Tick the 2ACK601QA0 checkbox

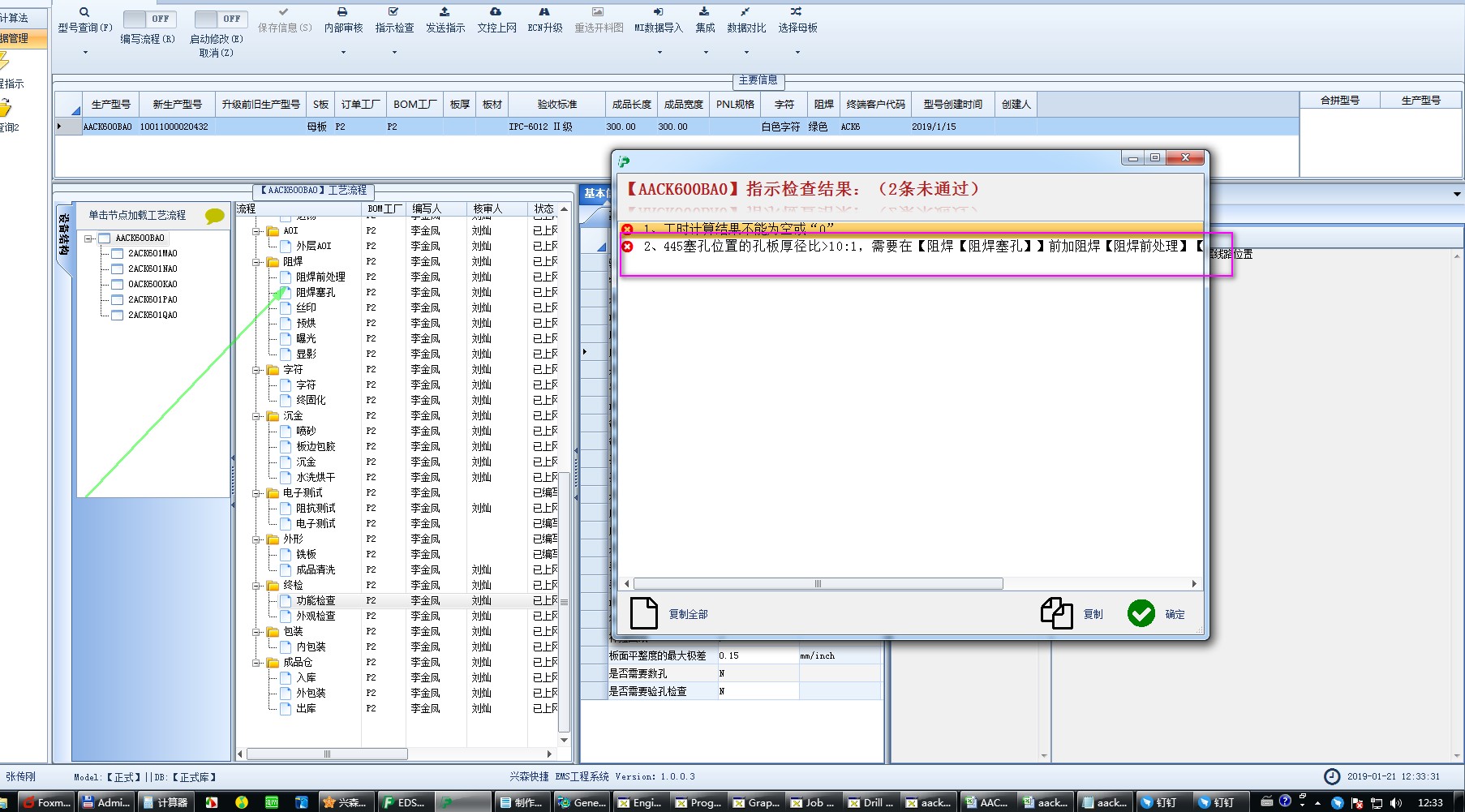[117, 316]
